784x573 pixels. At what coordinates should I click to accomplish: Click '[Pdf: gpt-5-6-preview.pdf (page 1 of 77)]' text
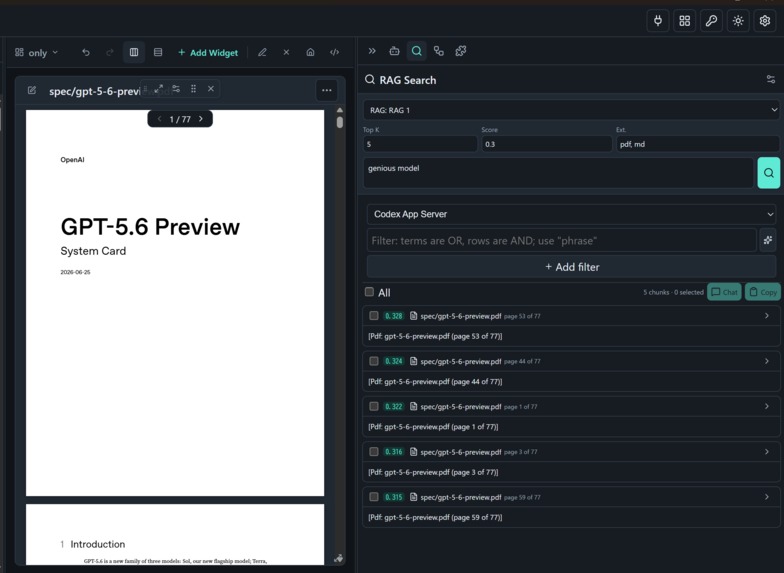[433, 427]
